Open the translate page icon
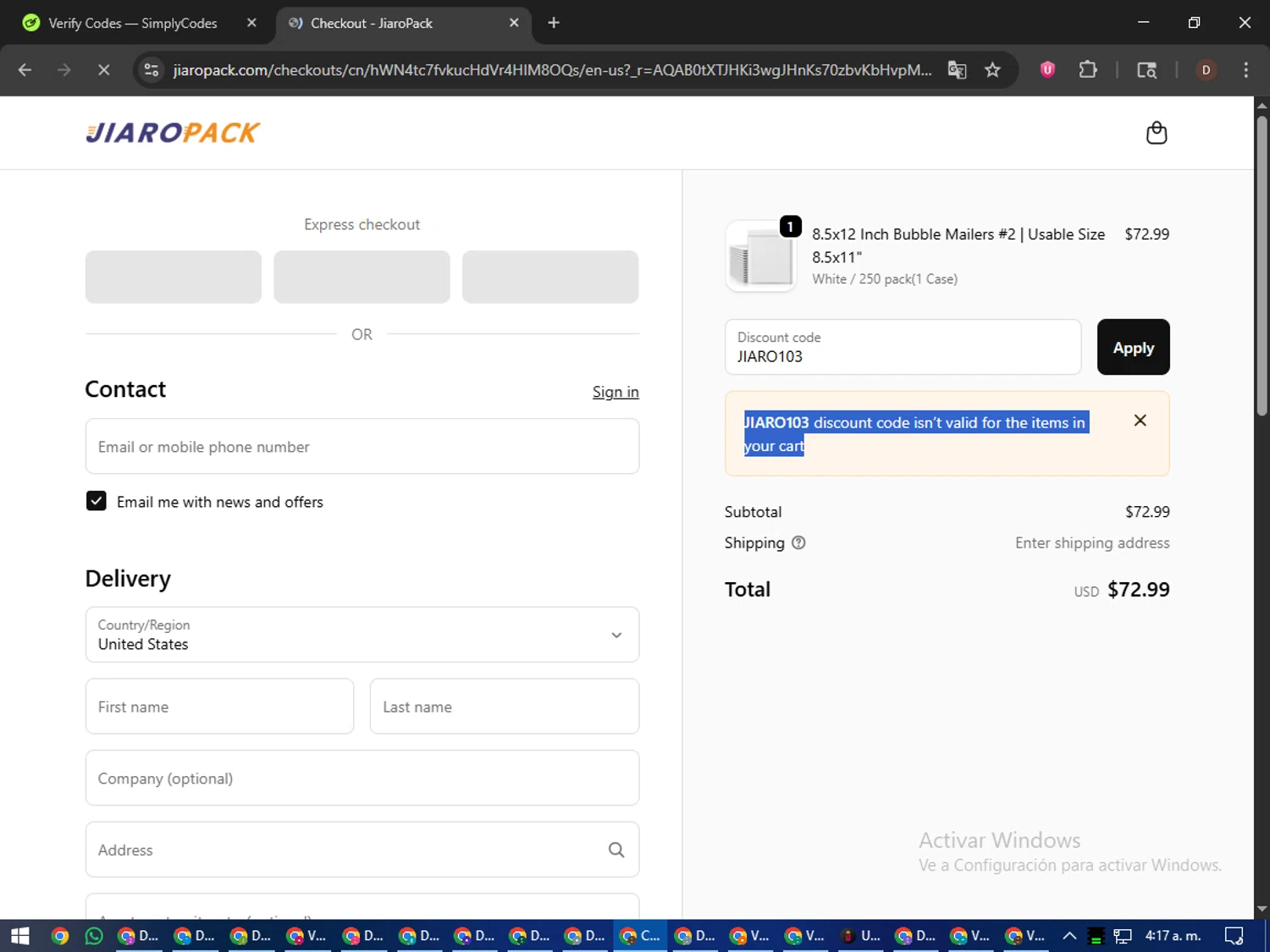This screenshot has height=952, width=1270. tap(957, 70)
